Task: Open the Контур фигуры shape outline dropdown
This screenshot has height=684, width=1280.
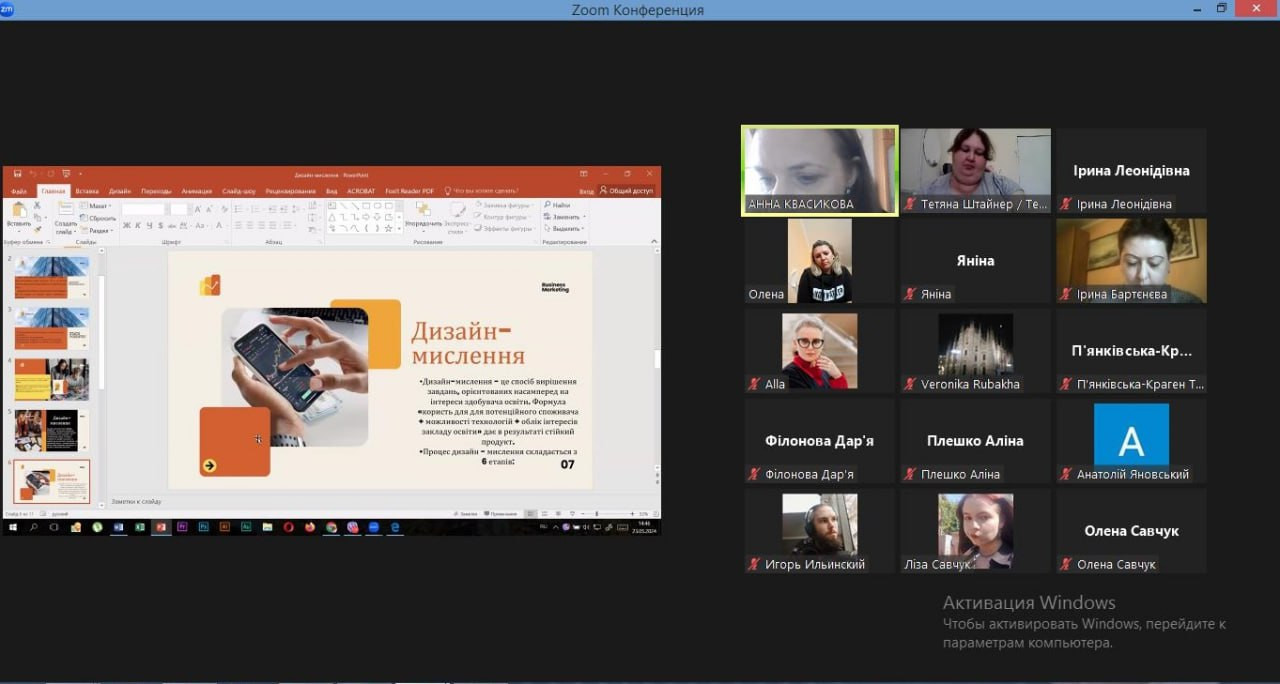Action: point(502,217)
